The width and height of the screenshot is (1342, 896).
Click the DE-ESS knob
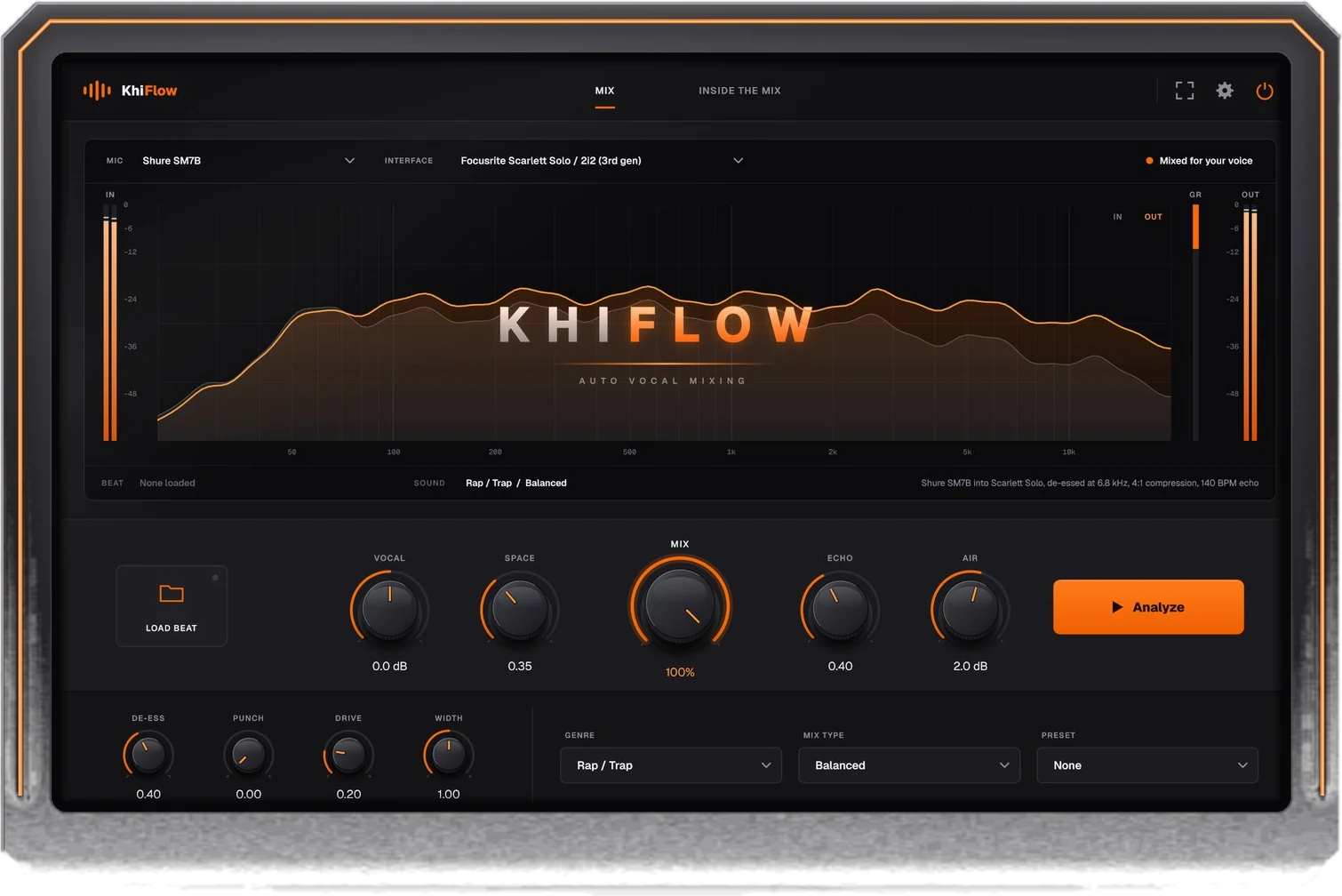click(148, 755)
